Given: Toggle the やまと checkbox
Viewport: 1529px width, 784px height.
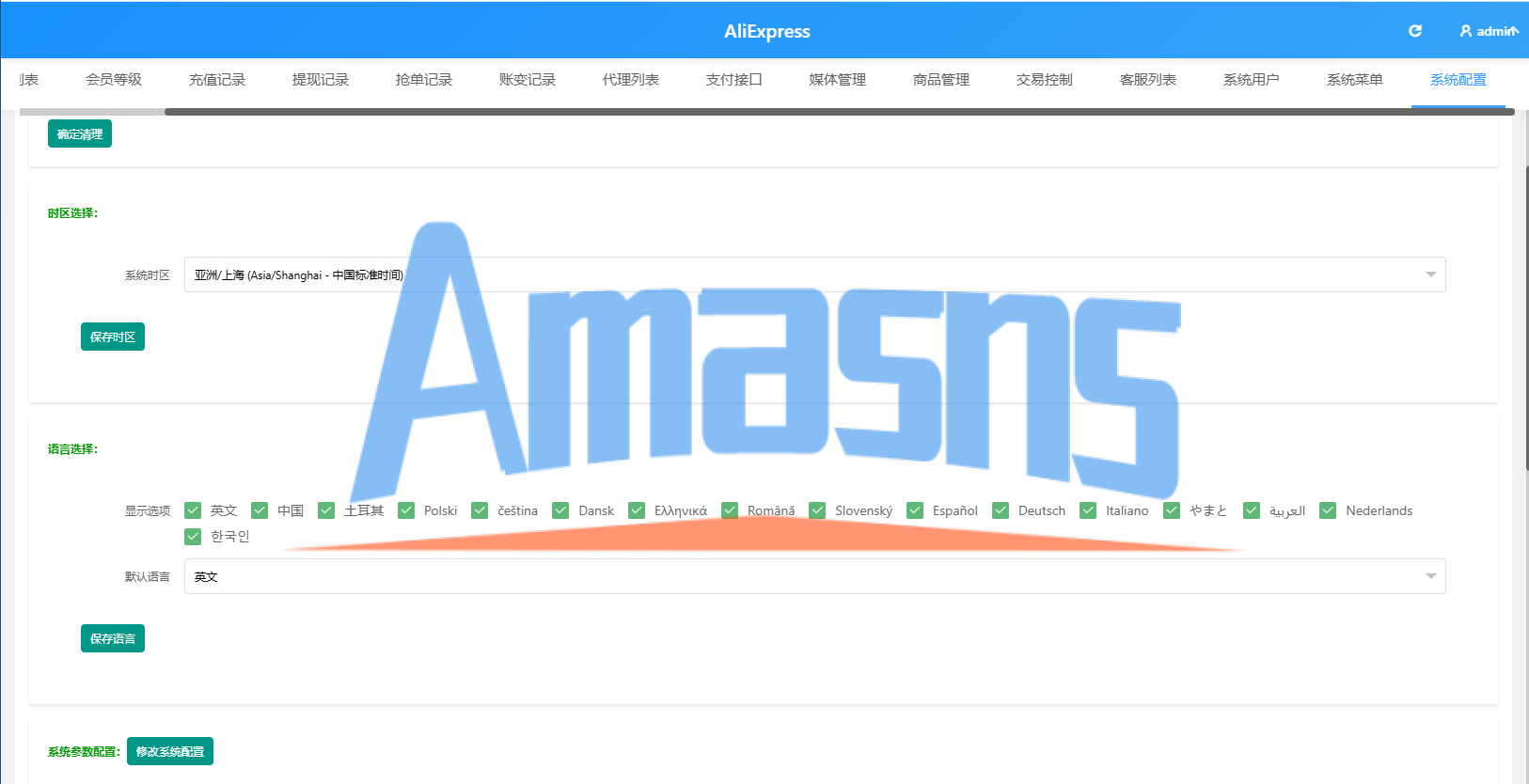Looking at the screenshot, I should coord(1172,510).
